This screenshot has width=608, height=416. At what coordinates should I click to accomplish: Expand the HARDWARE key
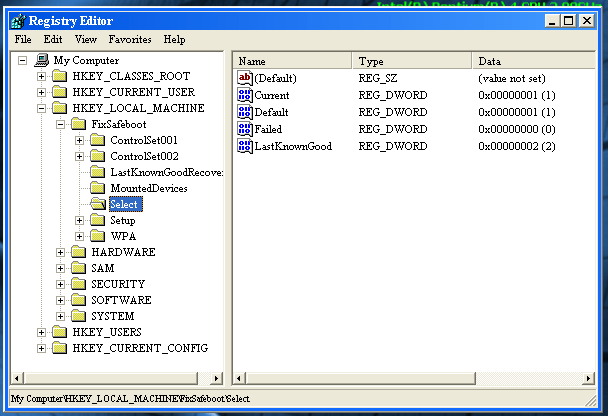pyautogui.click(x=60, y=252)
